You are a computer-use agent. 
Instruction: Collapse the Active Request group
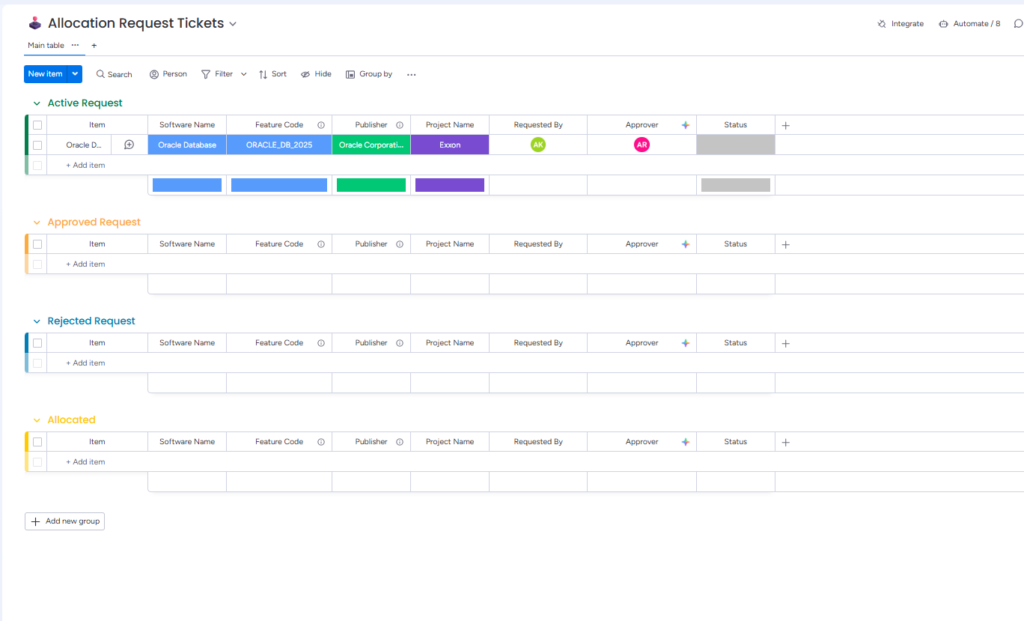(x=37, y=103)
